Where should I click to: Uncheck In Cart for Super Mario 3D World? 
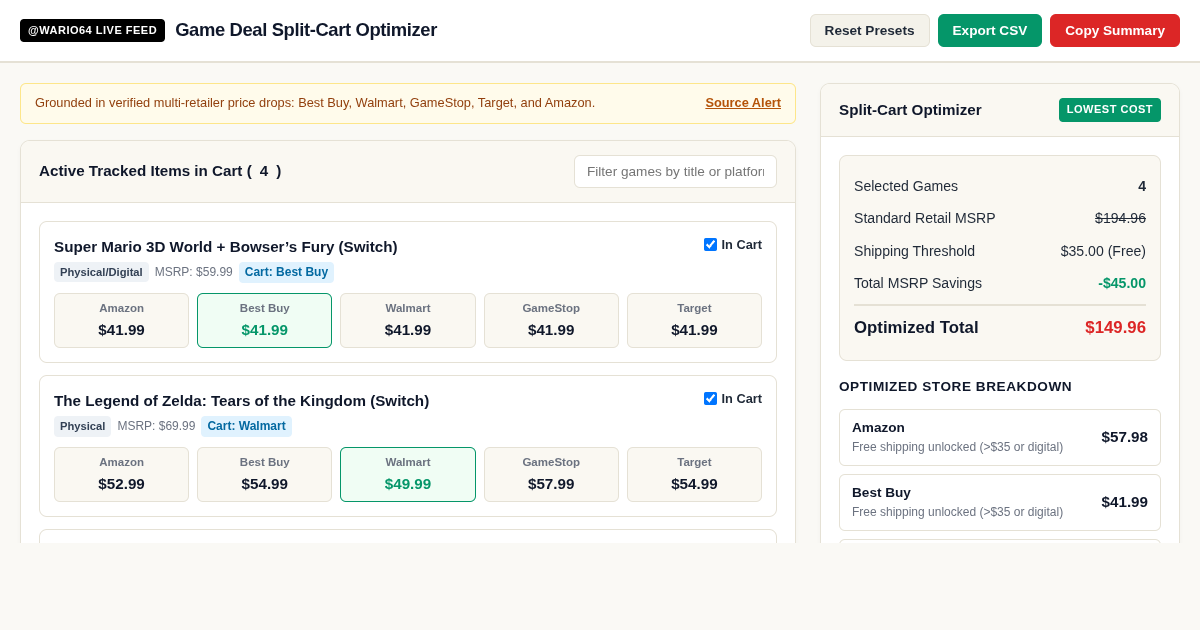point(710,244)
